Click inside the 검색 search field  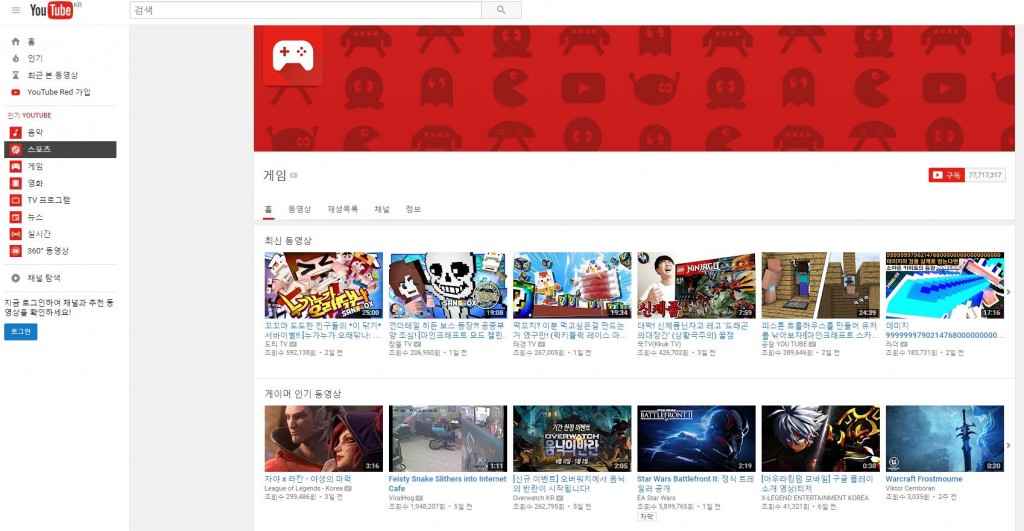pos(306,10)
